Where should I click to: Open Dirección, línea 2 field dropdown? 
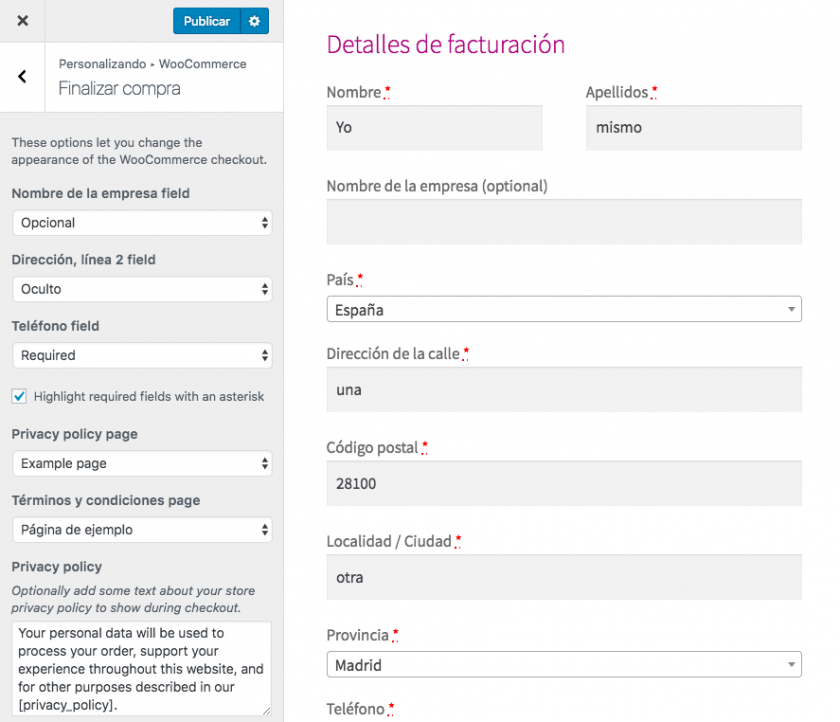[x=142, y=289]
